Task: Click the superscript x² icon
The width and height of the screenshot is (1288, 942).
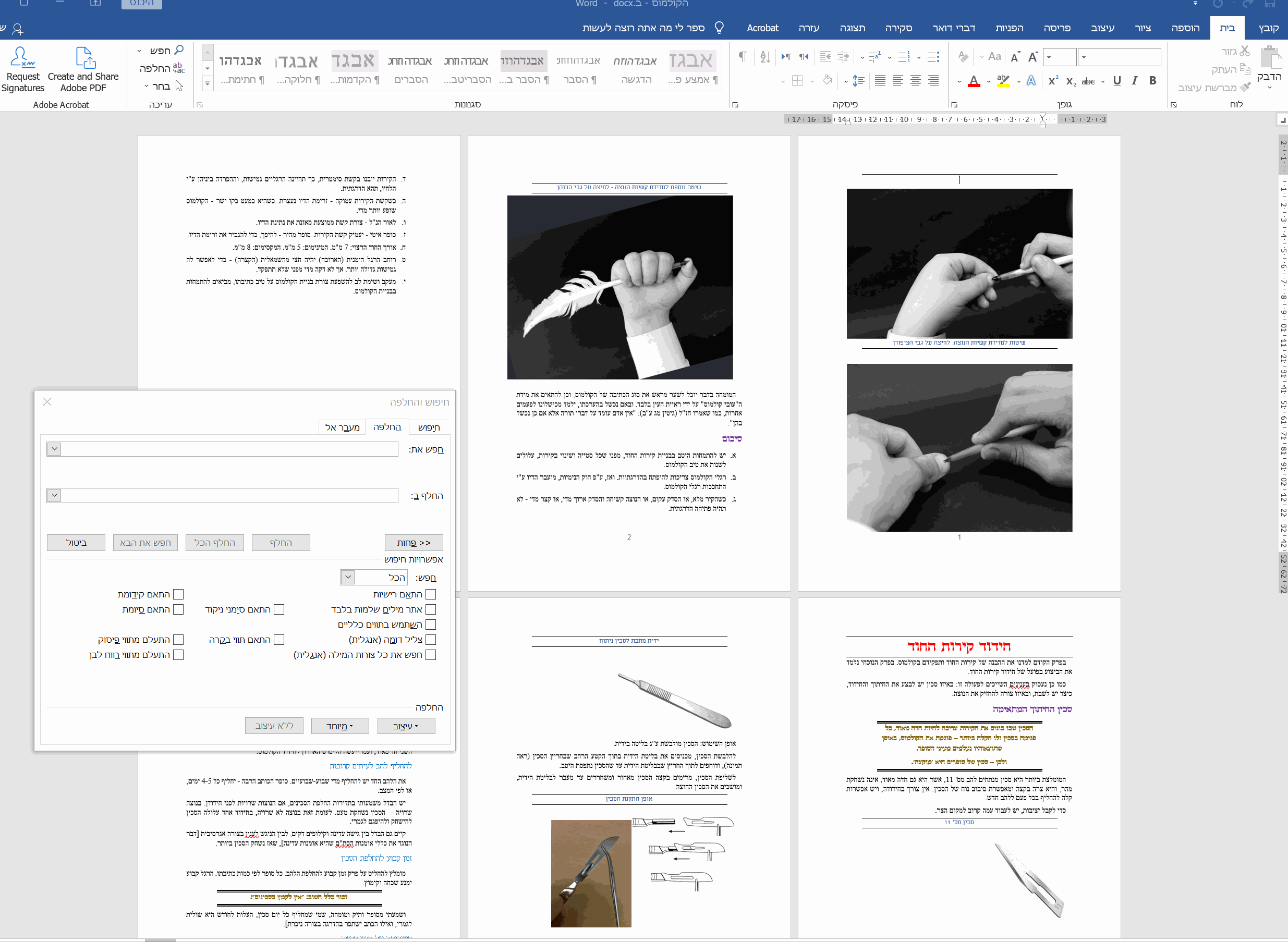Action: tap(1053, 80)
